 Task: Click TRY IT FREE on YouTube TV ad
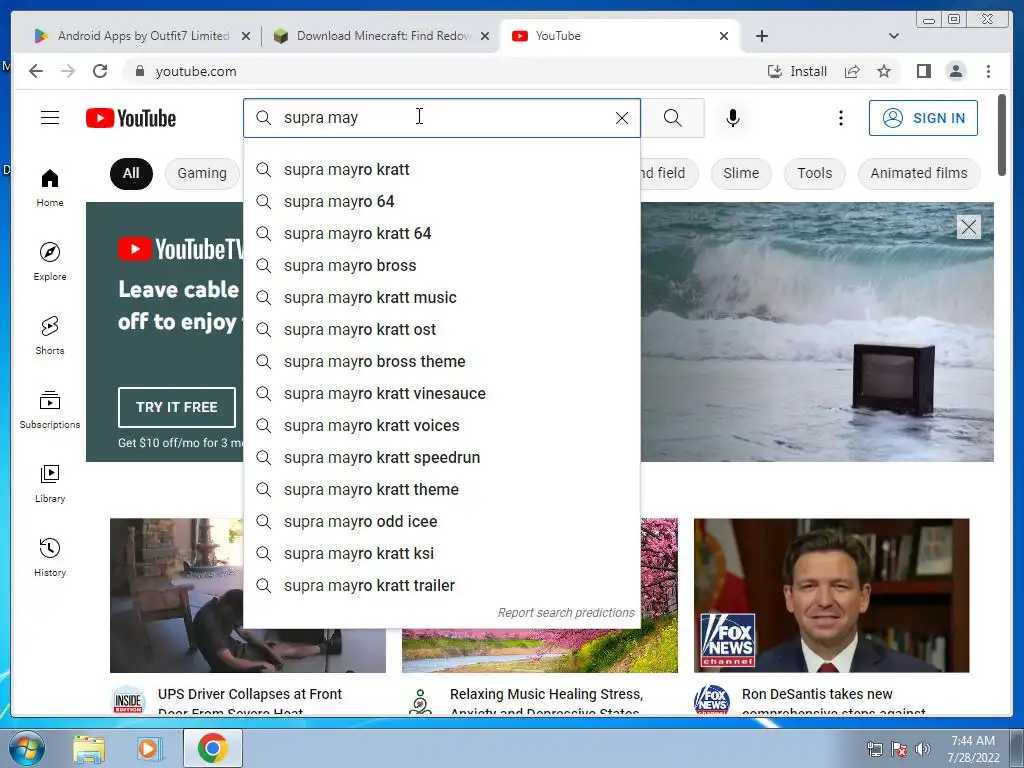[x=177, y=407]
